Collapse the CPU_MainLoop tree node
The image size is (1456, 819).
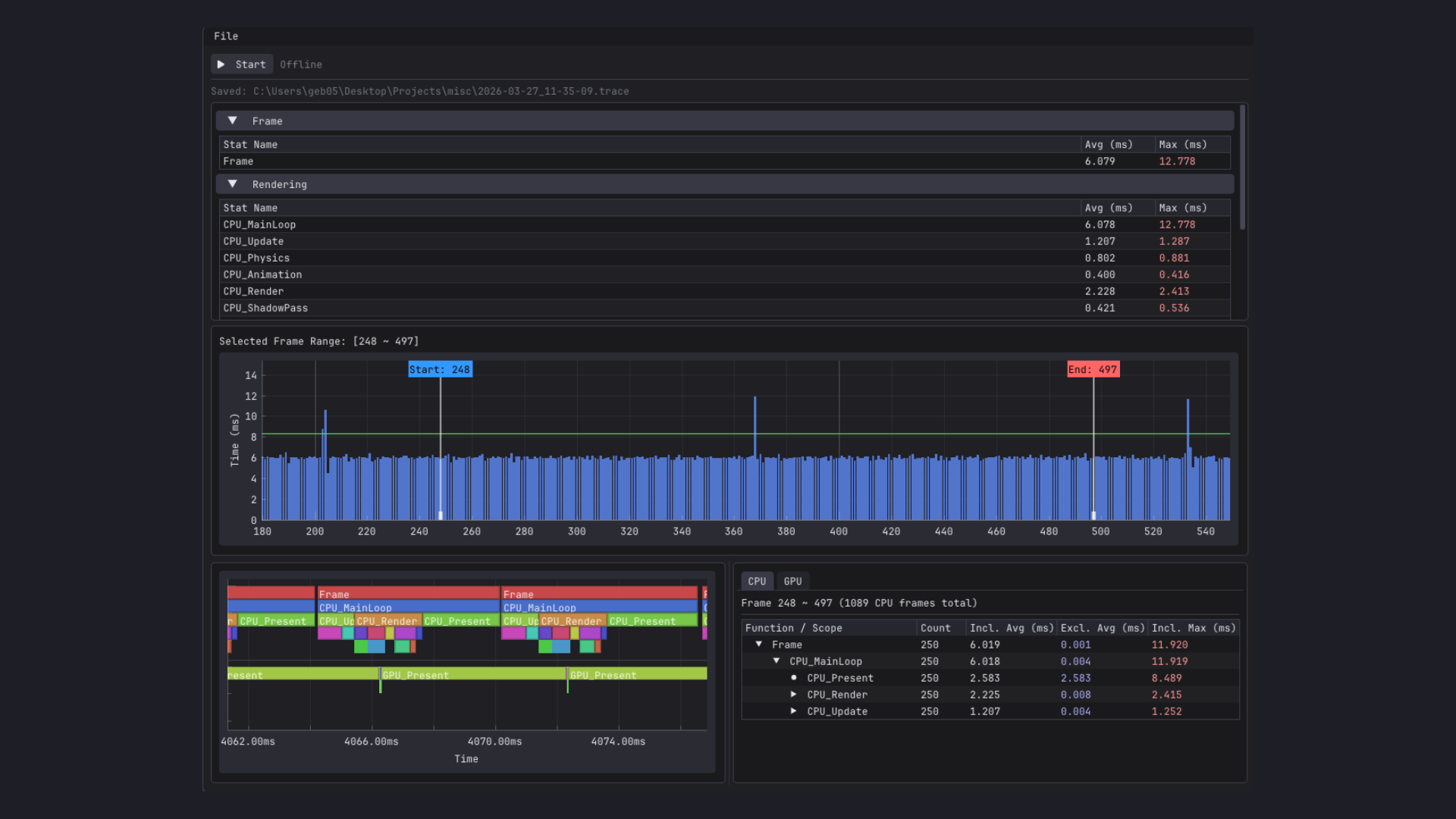777,661
